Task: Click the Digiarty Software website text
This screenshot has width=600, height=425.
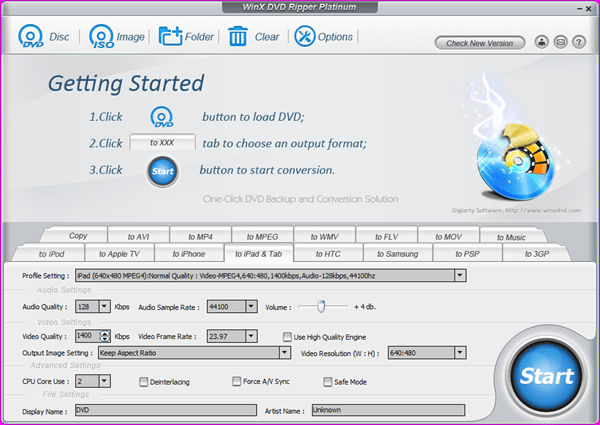Action: 516,210
